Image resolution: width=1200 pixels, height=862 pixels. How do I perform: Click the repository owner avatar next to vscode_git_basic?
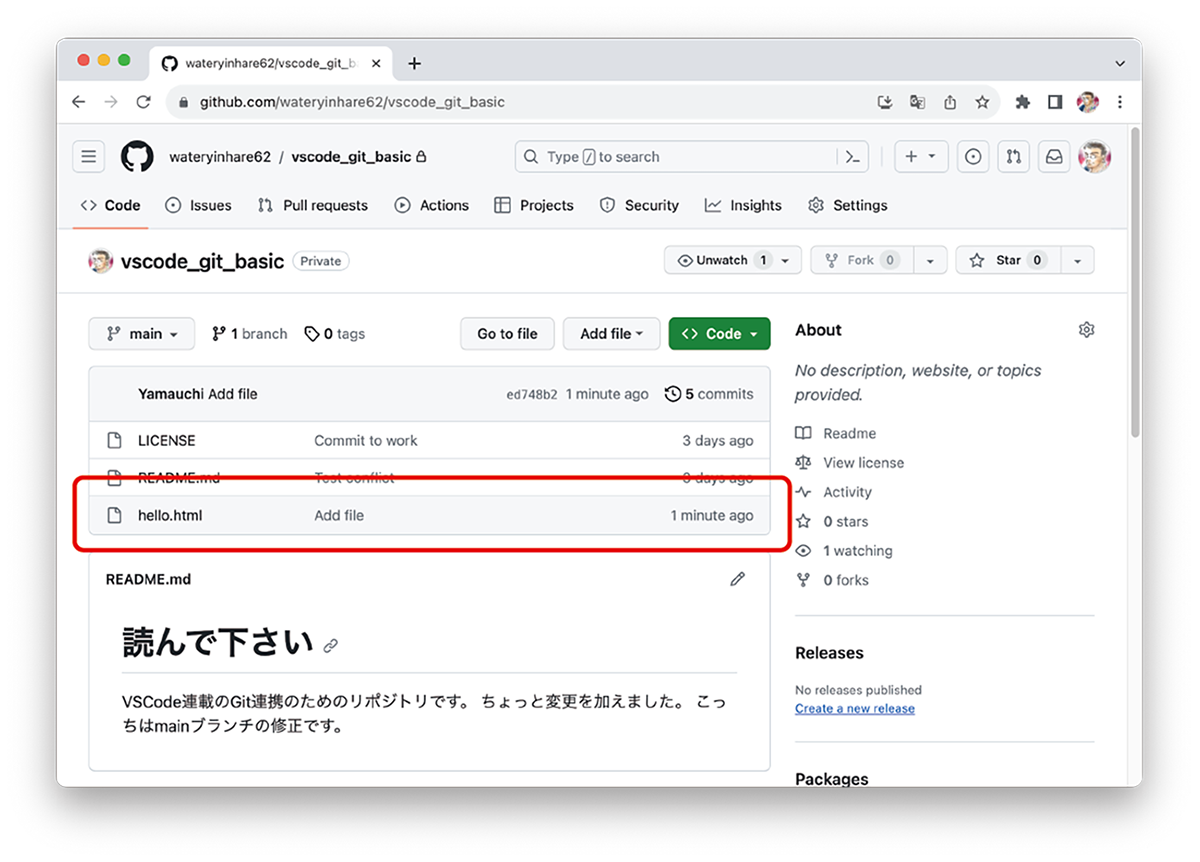click(101, 261)
